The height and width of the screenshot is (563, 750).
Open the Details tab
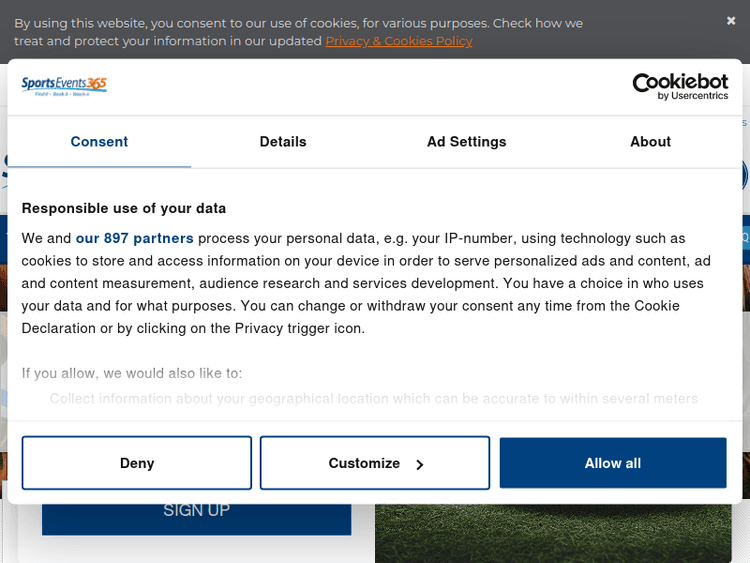point(283,142)
